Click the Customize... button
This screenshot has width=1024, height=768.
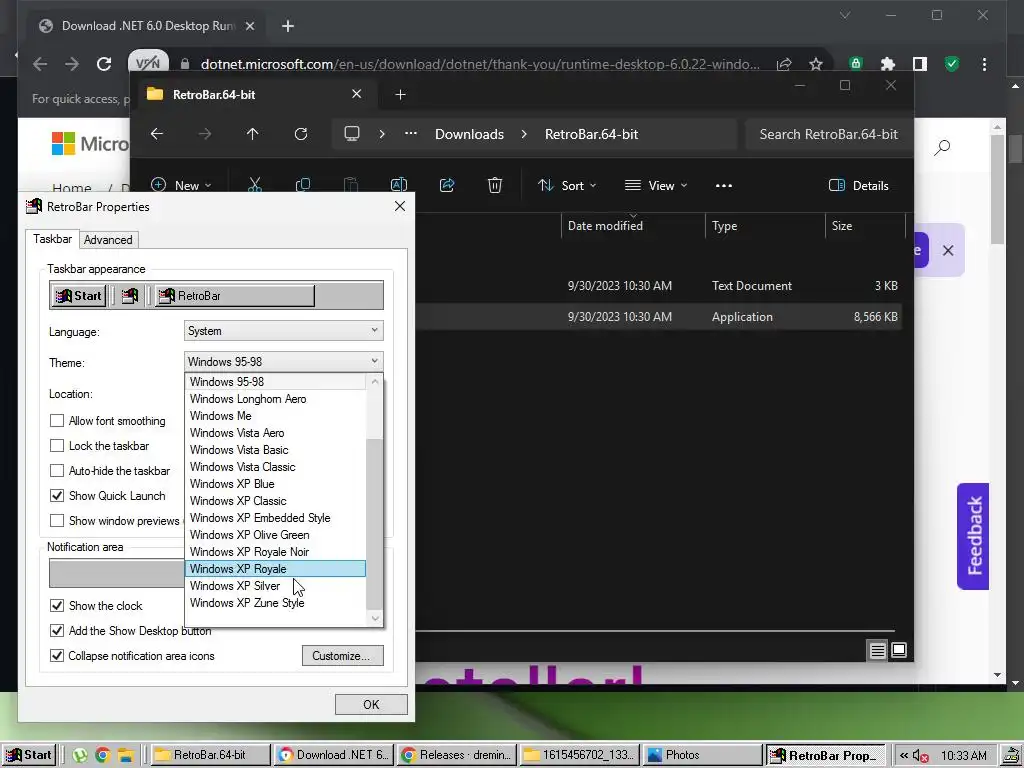pos(342,656)
